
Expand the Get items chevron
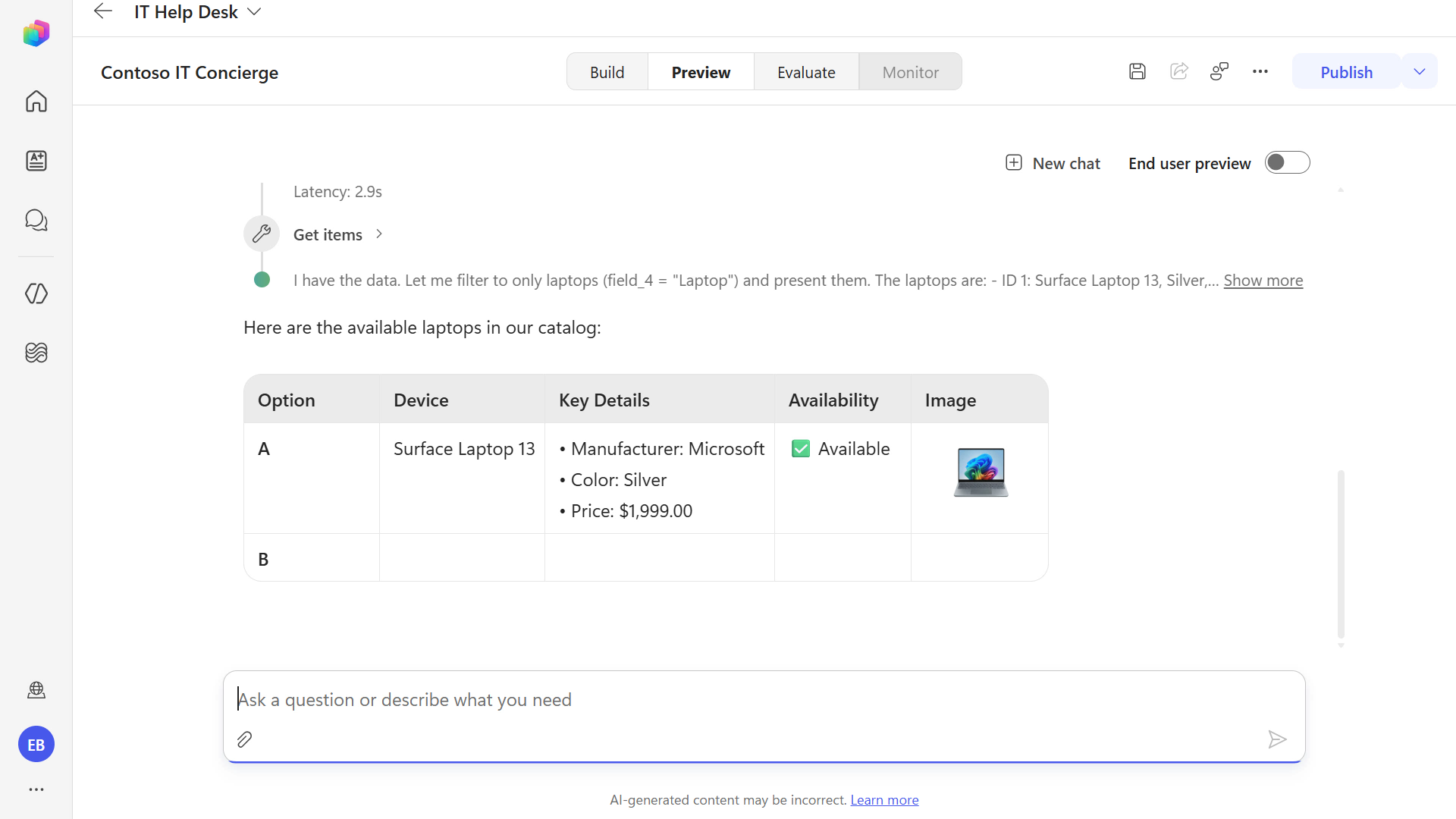(x=379, y=234)
